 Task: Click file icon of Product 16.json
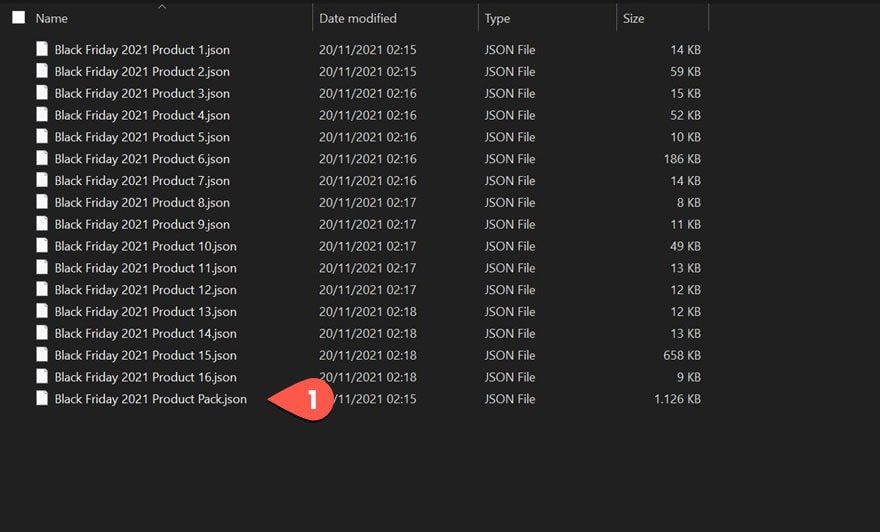(x=42, y=377)
